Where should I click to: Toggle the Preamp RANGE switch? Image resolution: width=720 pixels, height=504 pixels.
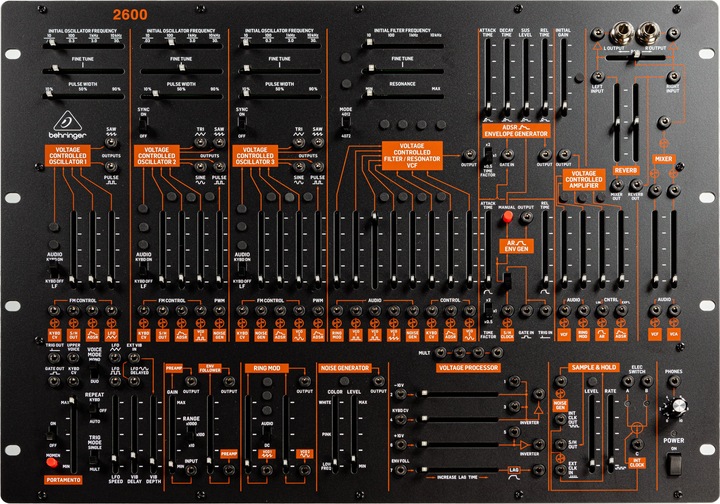(191, 434)
